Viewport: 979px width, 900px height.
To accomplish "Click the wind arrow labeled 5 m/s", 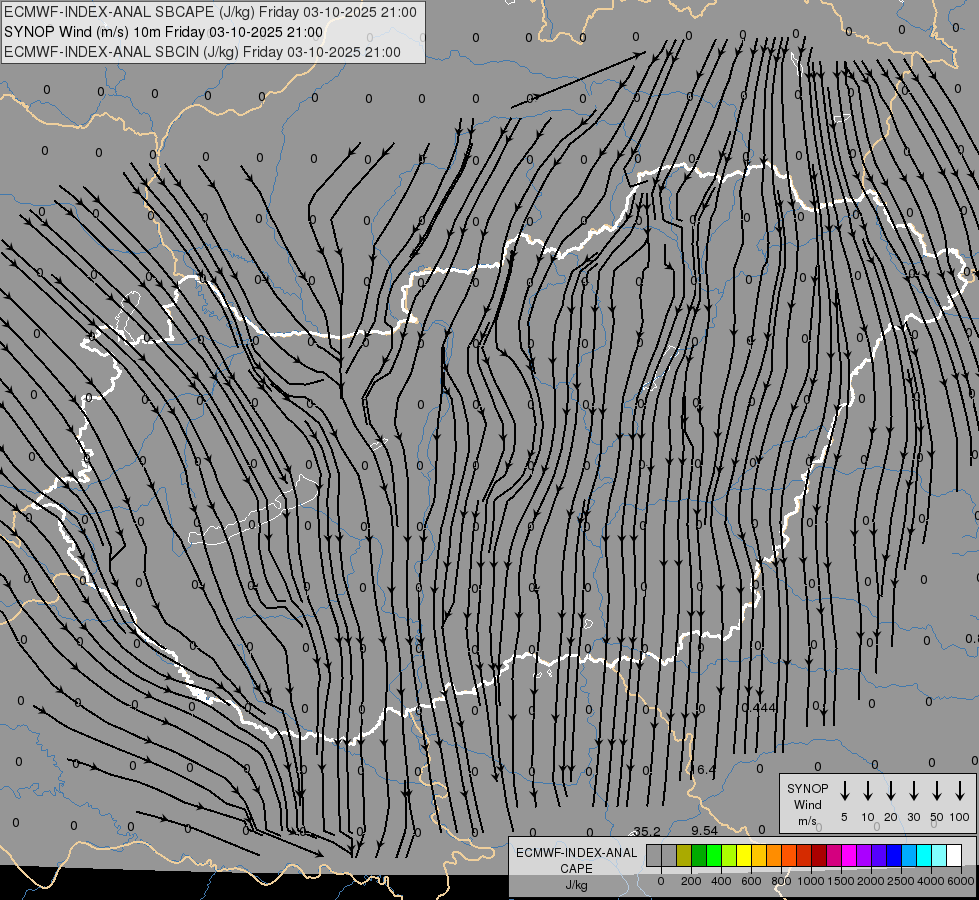I will click(844, 790).
